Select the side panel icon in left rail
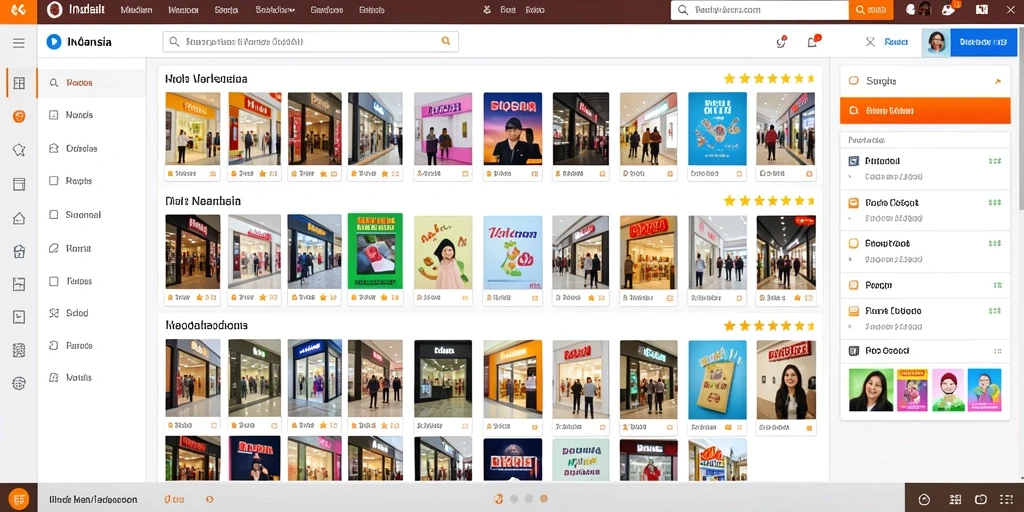The image size is (1024, 512). (19, 317)
